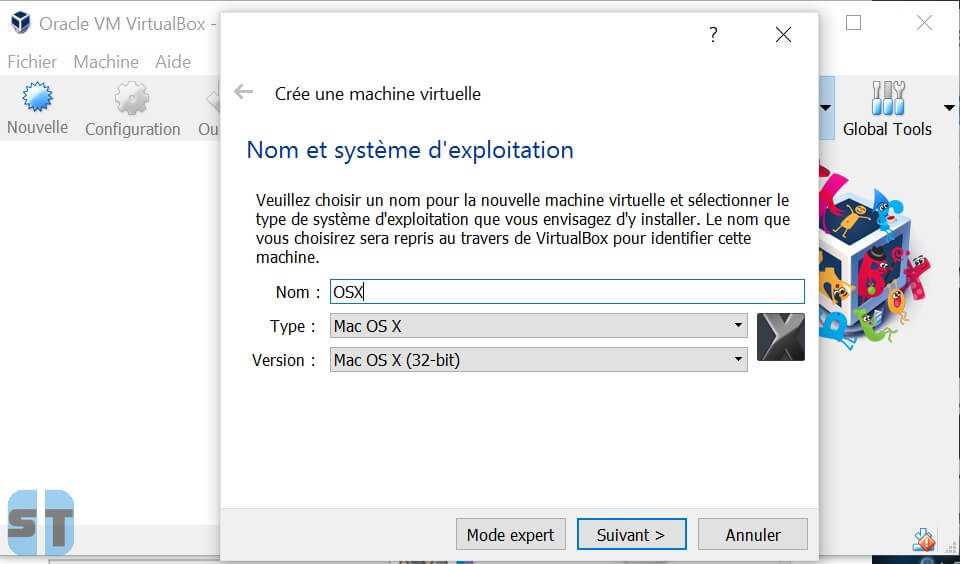The height and width of the screenshot is (564, 960).
Task: Open the Fichier menu
Action: pyautogui.click(x=32, y=62)
